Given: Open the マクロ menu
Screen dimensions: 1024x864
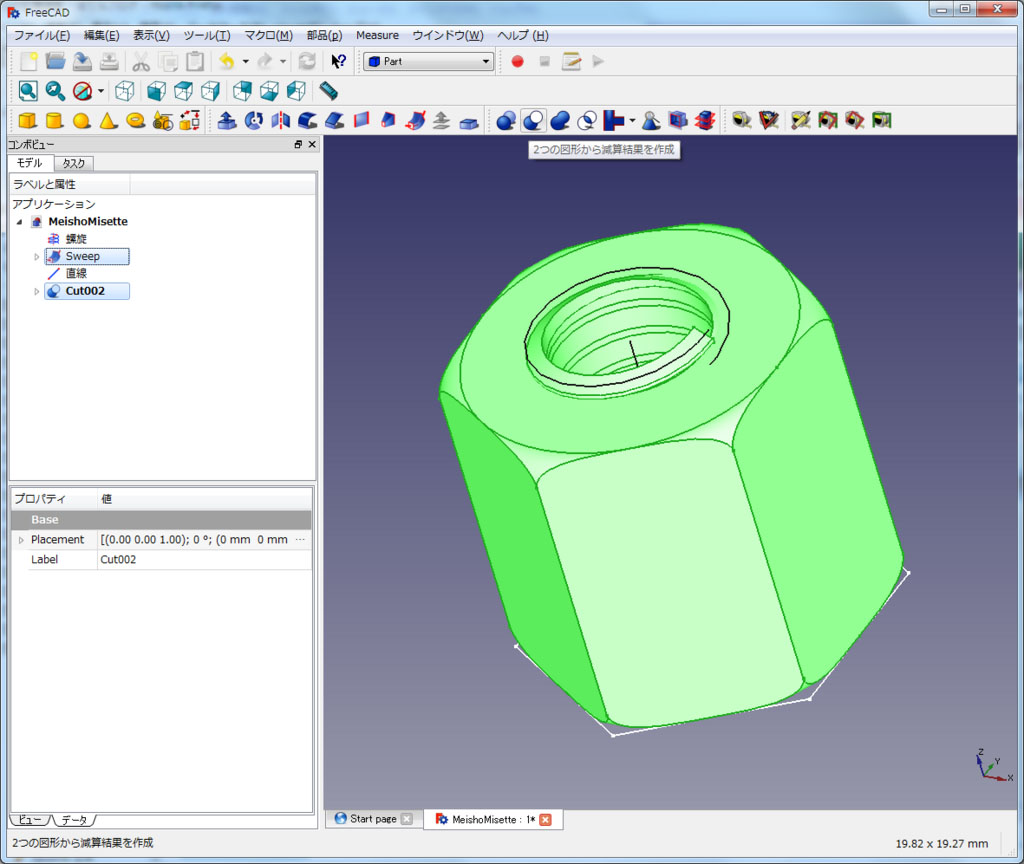Looking at the screenshot, I should pos(268,35).
